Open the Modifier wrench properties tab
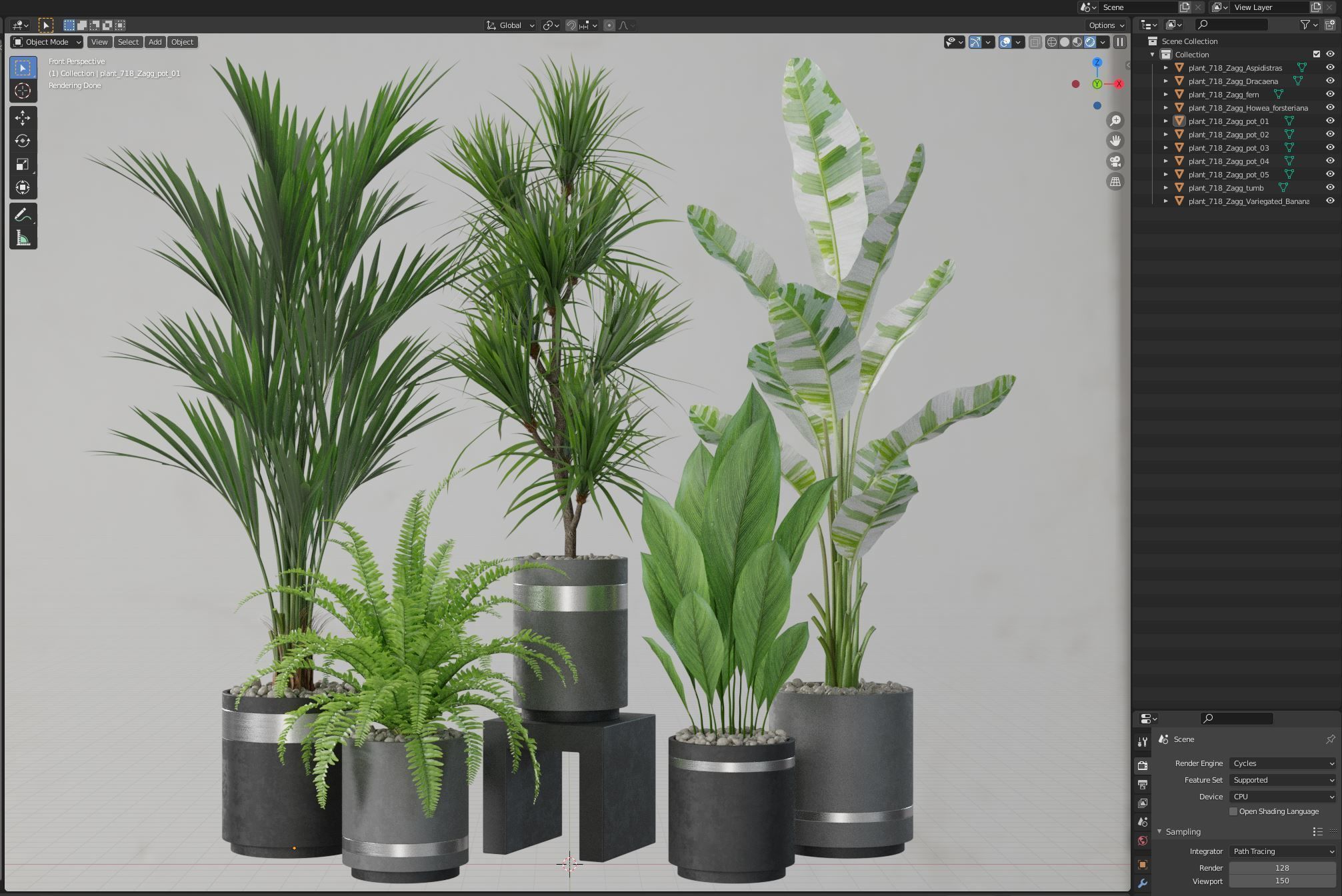 pos(1143,884)
